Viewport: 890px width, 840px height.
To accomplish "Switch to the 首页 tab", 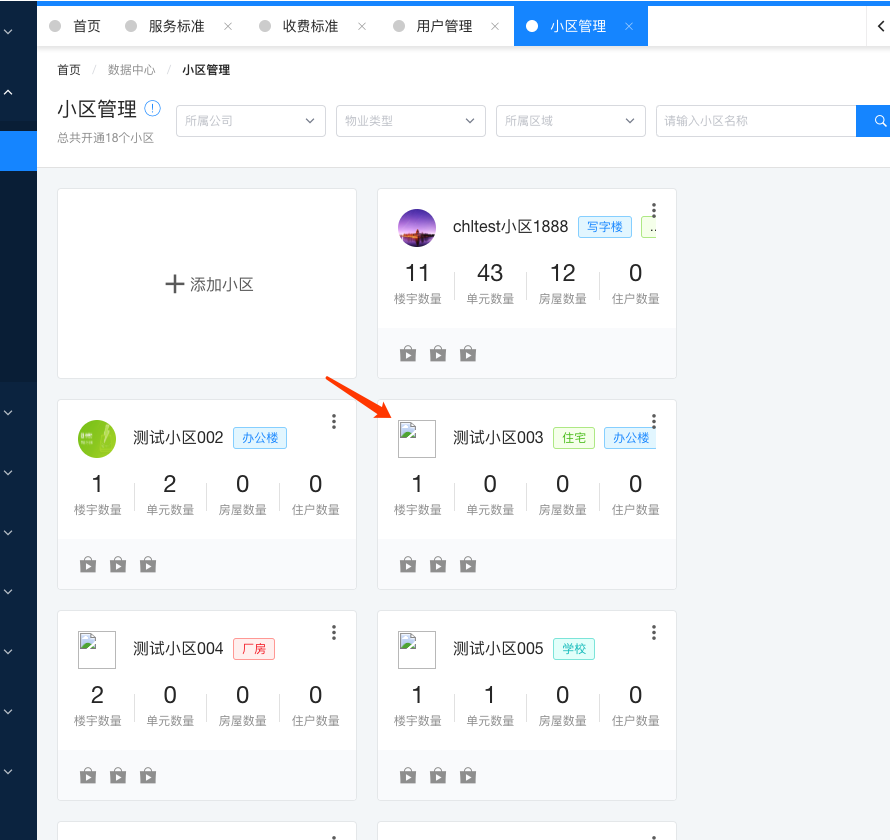I will [x=86, y=26].
